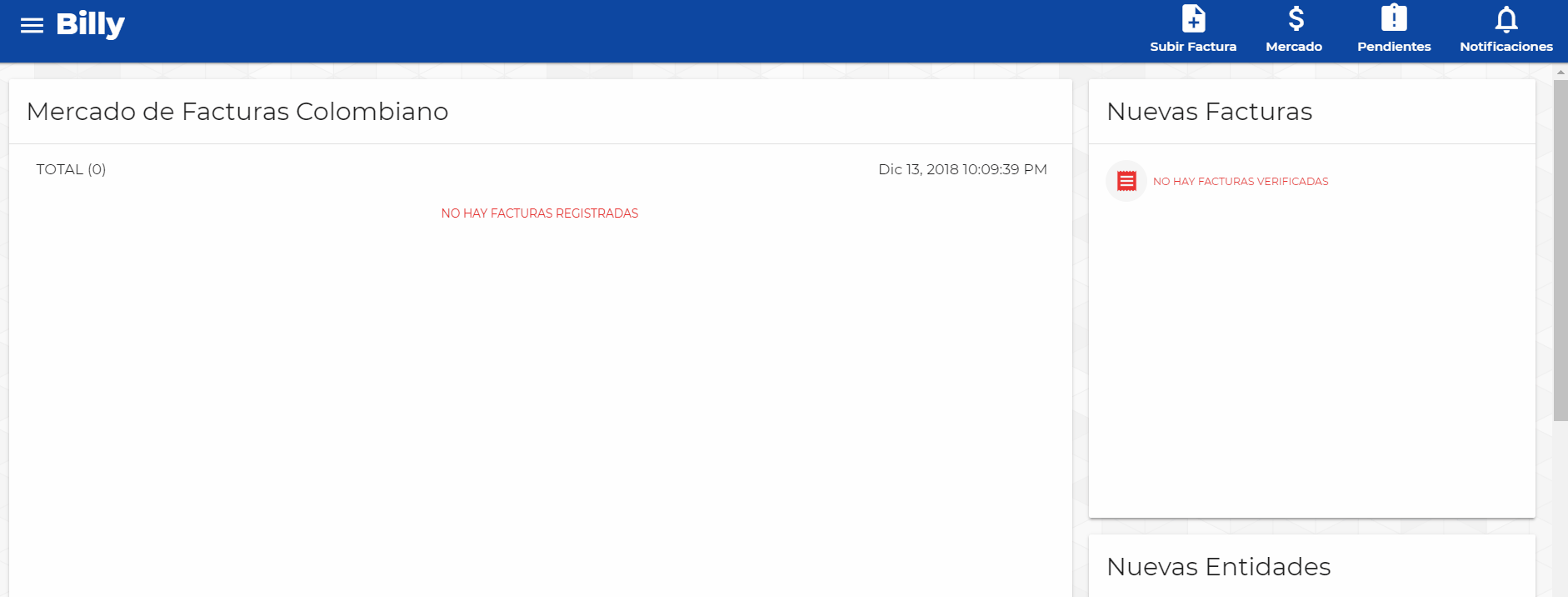The height and width of the screenshot is (597, 1568).
Task: Click the Mercado dollar sign icon
Action: coord(1296,18)
